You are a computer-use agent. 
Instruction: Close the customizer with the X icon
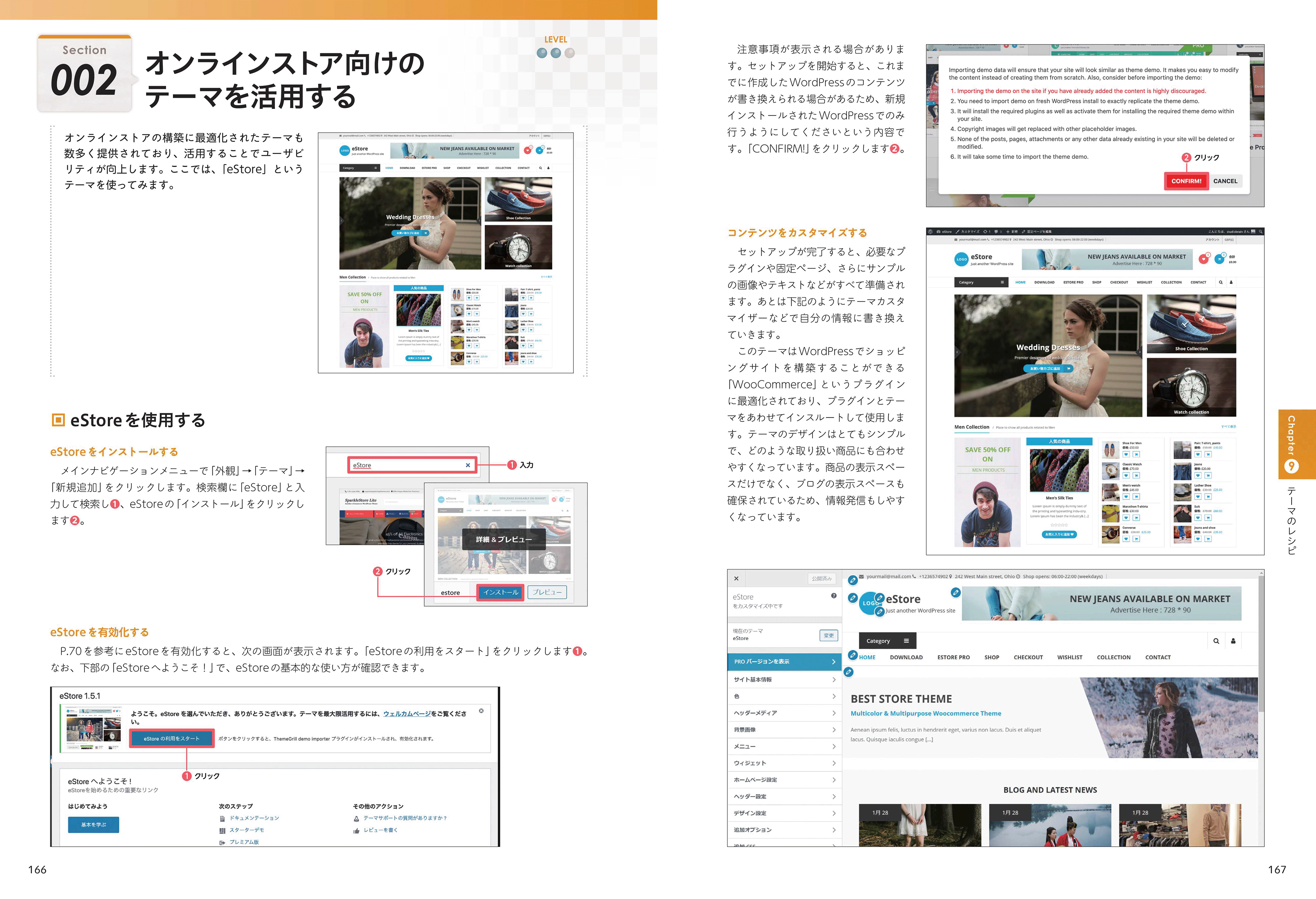[x=736, y=579]
